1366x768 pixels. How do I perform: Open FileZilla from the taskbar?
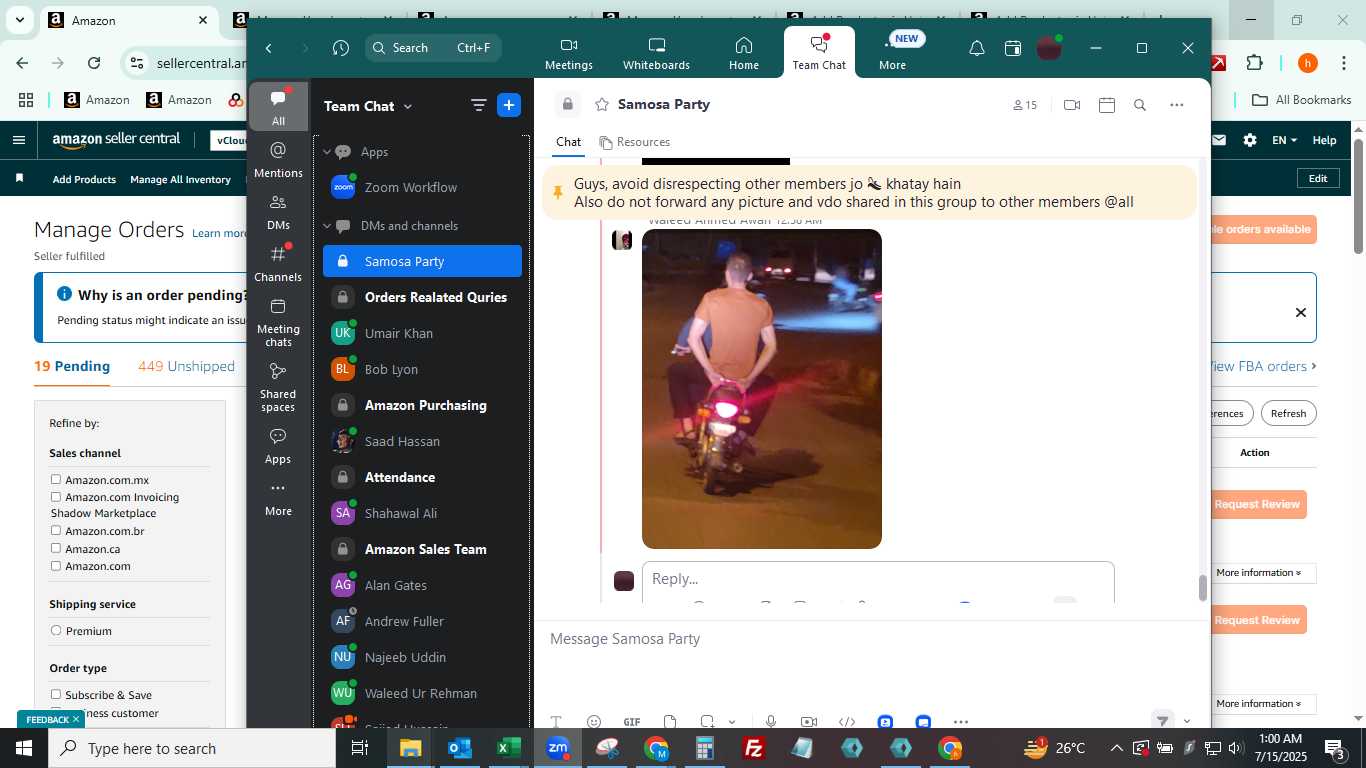754,748
